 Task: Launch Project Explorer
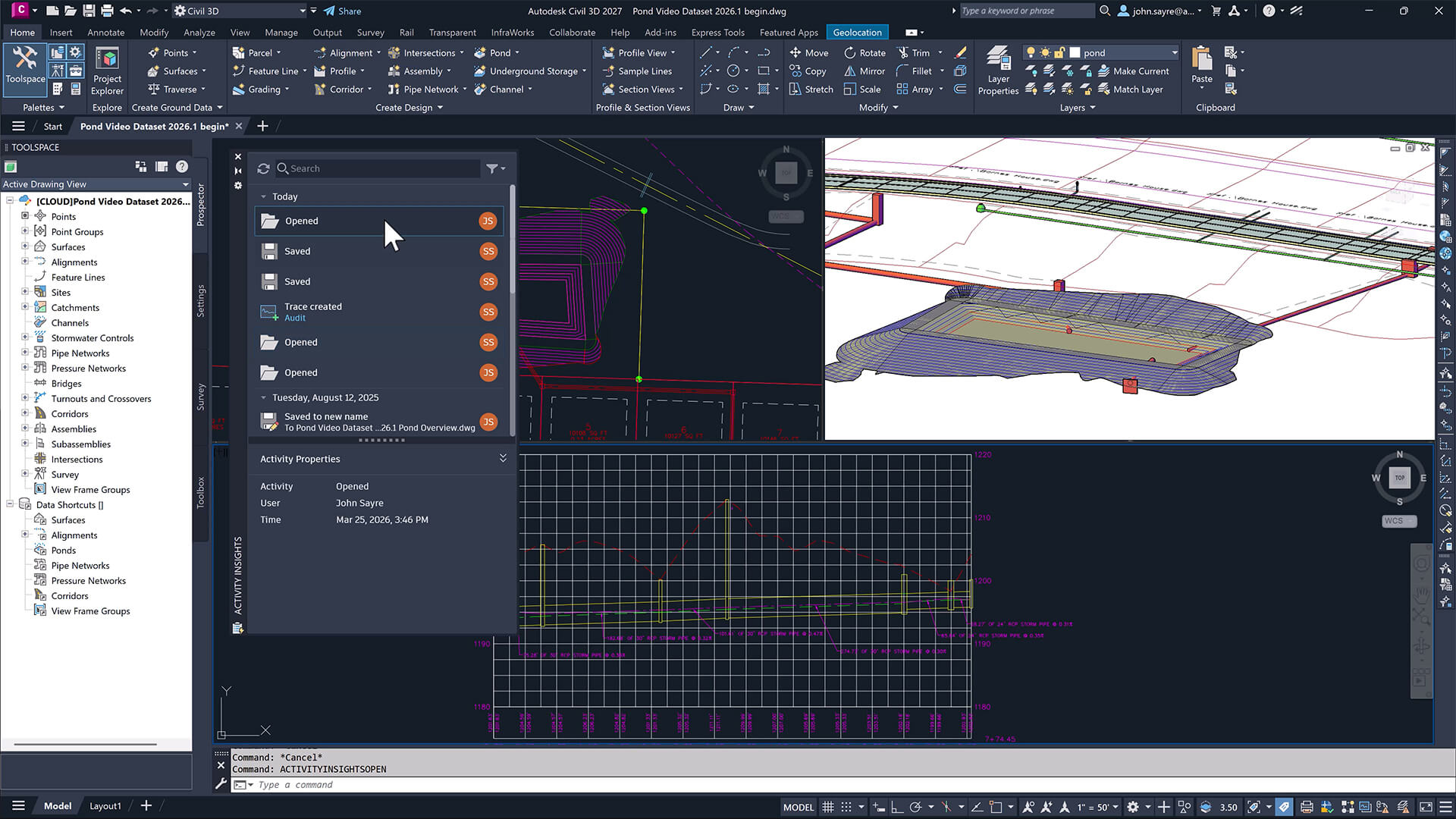tap(107, 70)
